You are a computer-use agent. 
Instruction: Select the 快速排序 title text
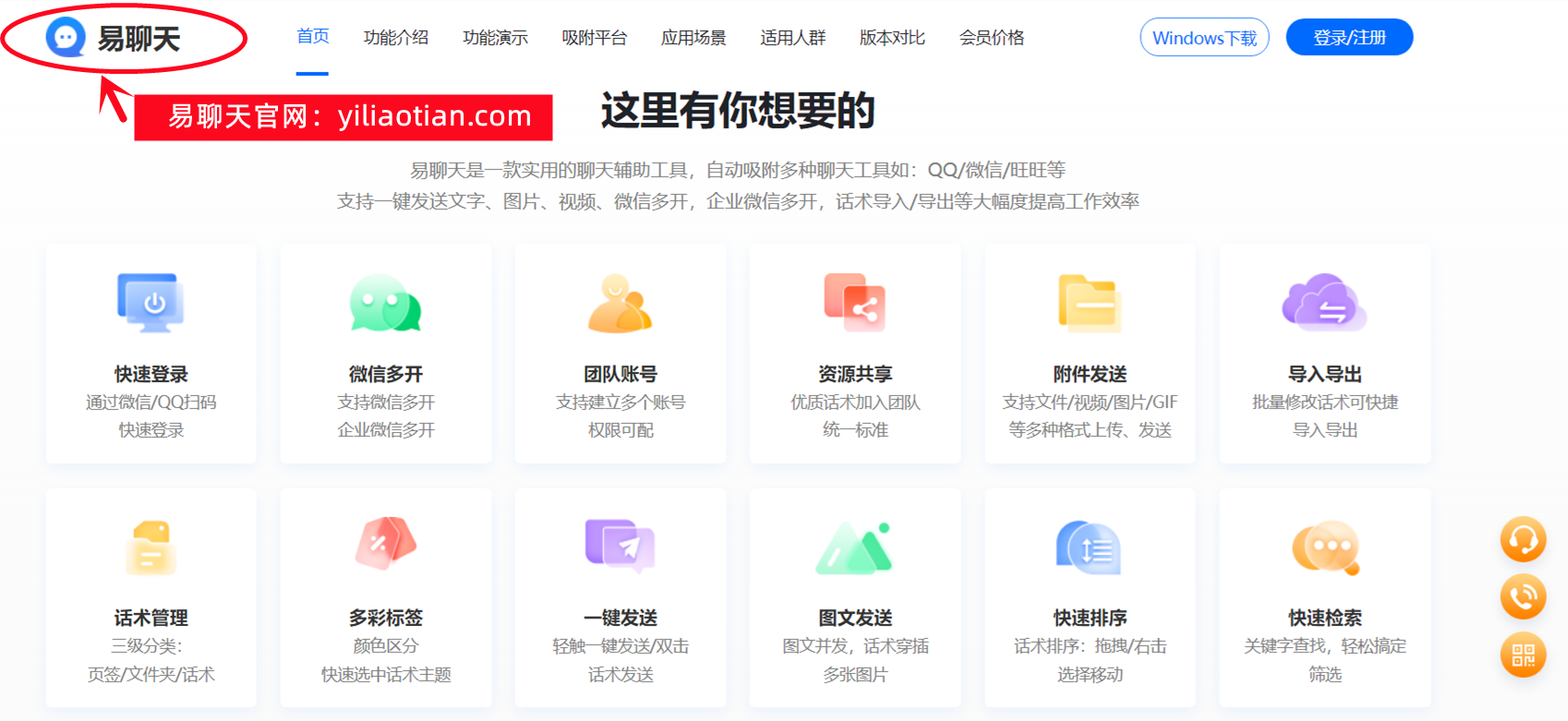click(1091, 618)
